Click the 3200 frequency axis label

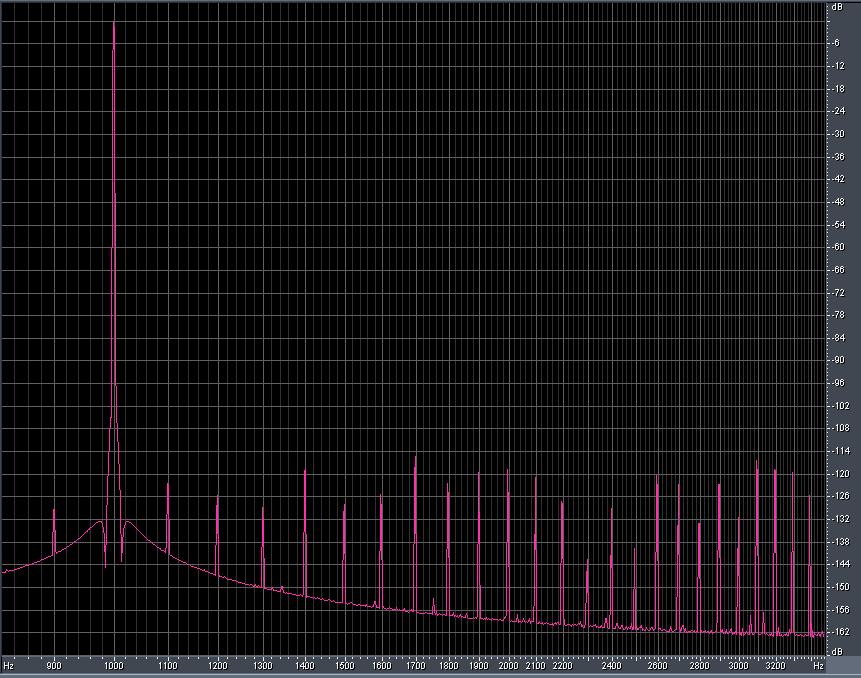click(x=775, y=666)
